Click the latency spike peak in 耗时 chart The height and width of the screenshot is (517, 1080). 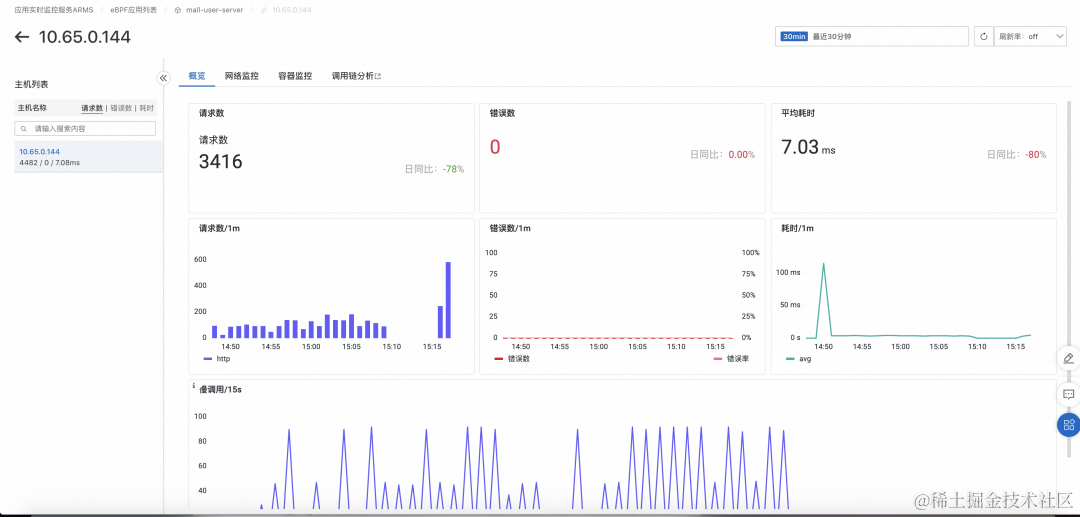point(823,264)
